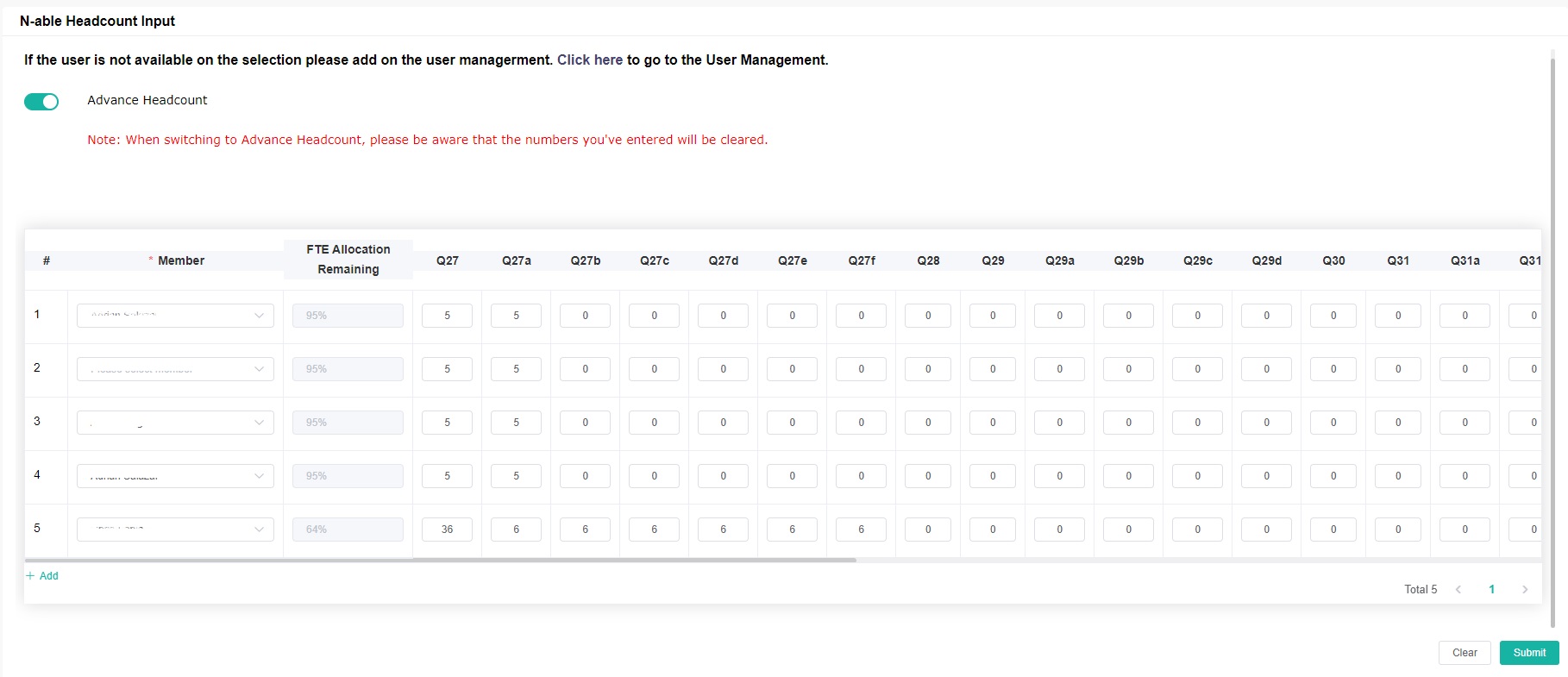Expand the Member dropdown in row 3
1568x677 pixels.
(175, 423)
